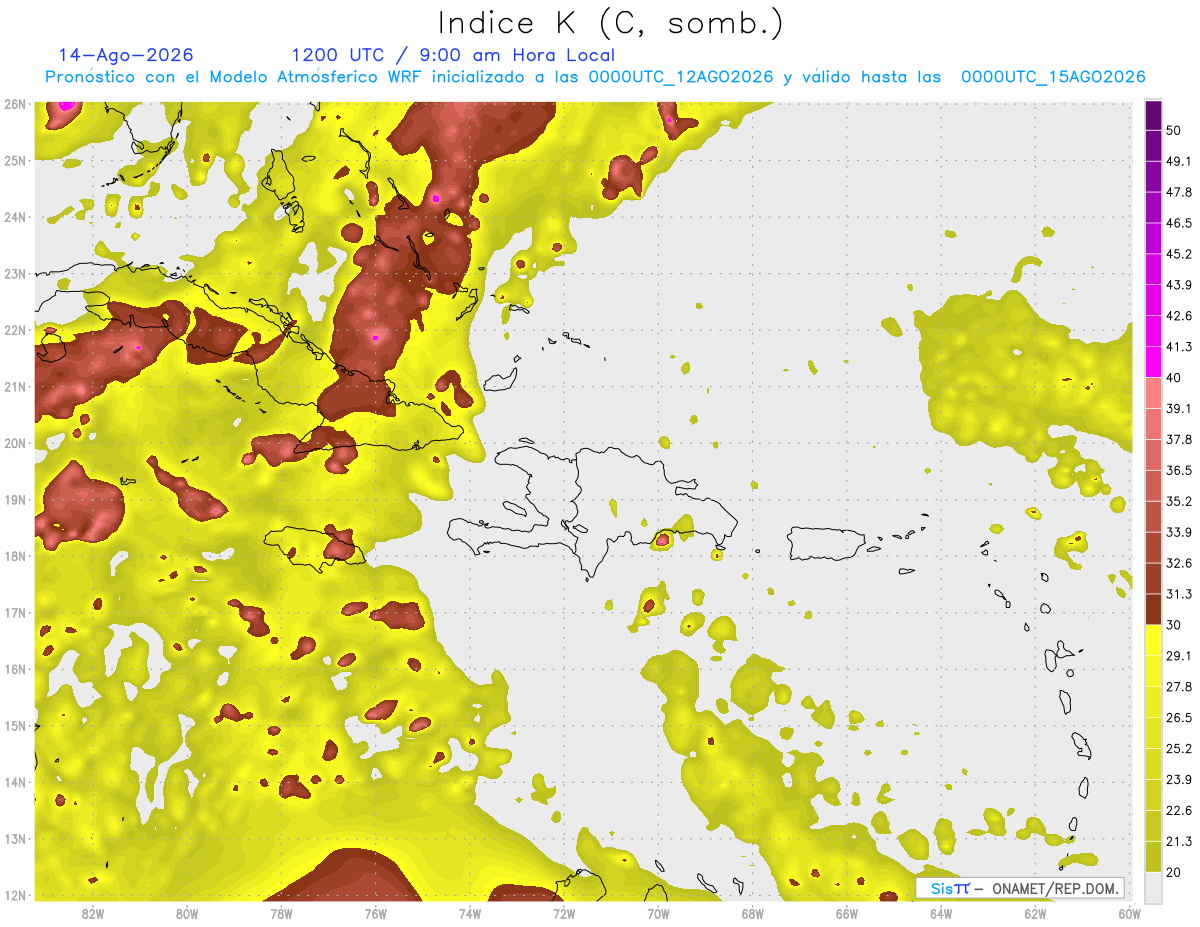This screenshot has width=1200, height=927.
Task: Click the '64W' longitude label
Action: pos(940,913)
